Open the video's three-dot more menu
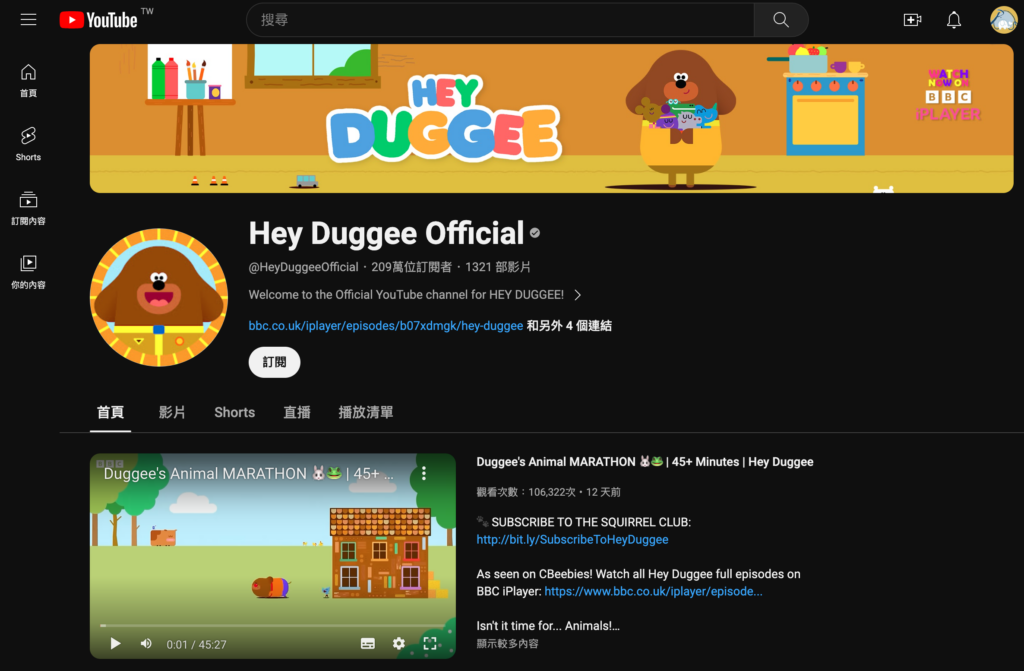The height and width of the screenshot is (671, 1024). [423, 473]
